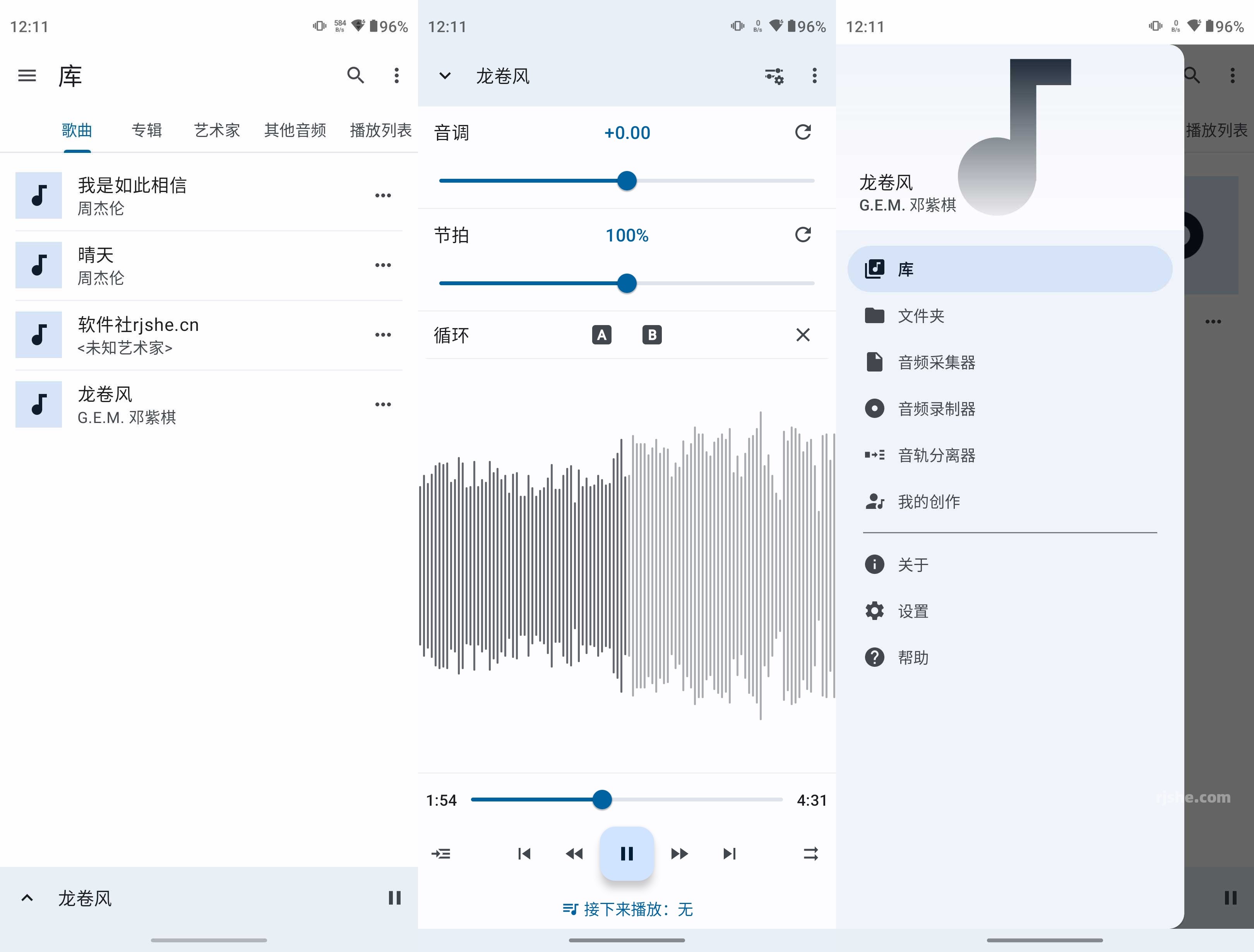Click the playback progress slider
Viewport: 1254px width, 952px height.
click(x=603, y=800)
